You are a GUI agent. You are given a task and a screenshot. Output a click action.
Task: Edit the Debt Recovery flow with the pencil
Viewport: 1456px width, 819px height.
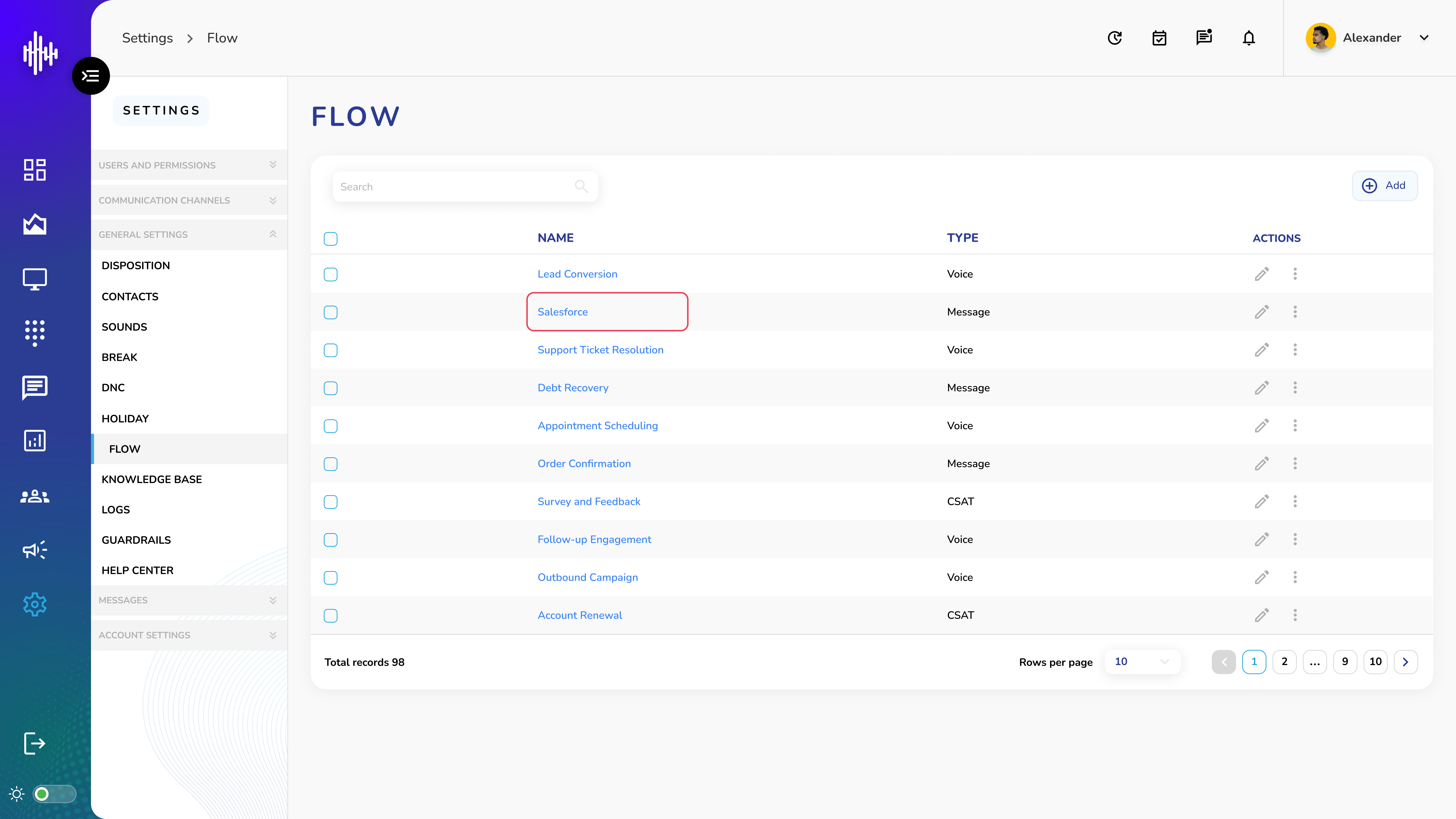click(1262, 388)
